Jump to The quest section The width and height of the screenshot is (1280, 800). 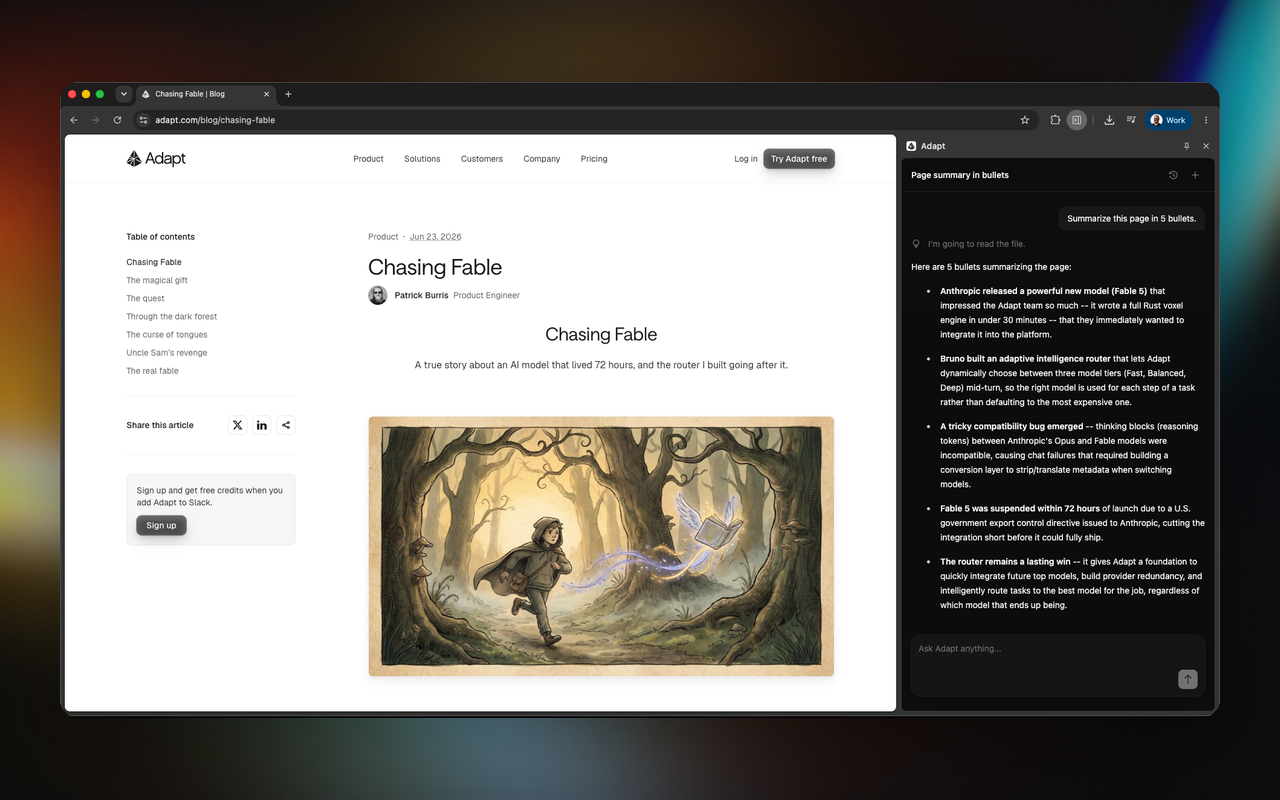click(x=145, y=298)
